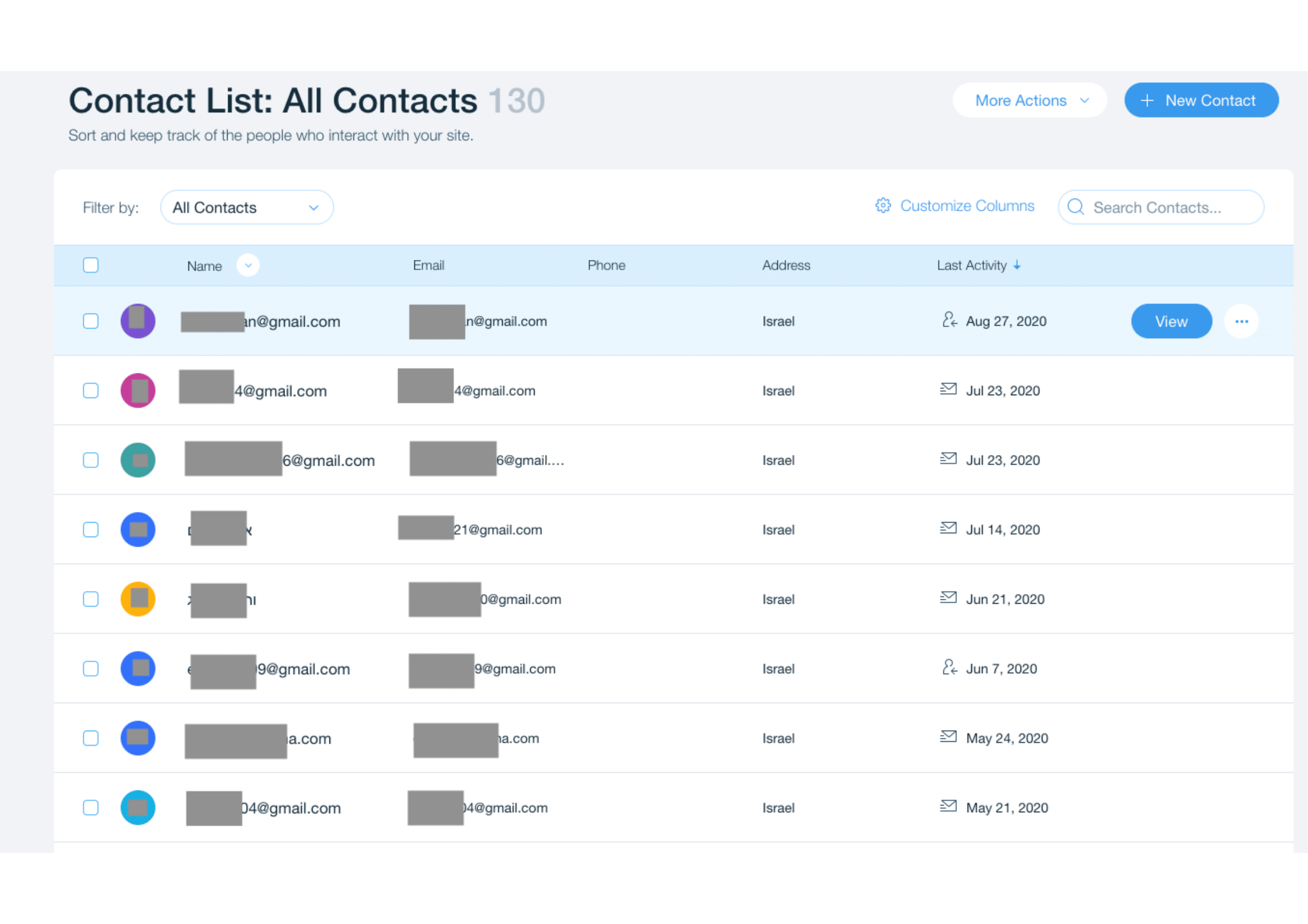This screenshot has height=924, width=1308.
Task: Check the box for the Aug 27, 2020 contact
Action: 91,321
